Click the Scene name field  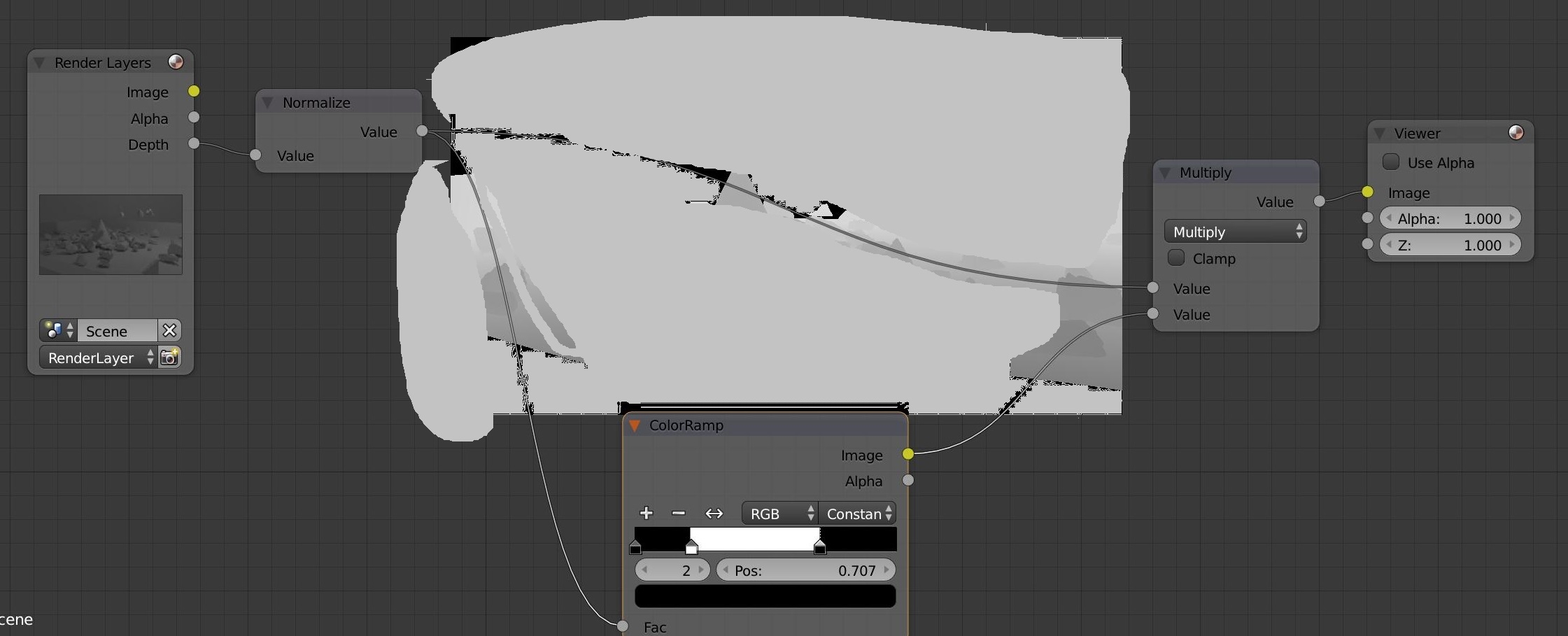118,330
